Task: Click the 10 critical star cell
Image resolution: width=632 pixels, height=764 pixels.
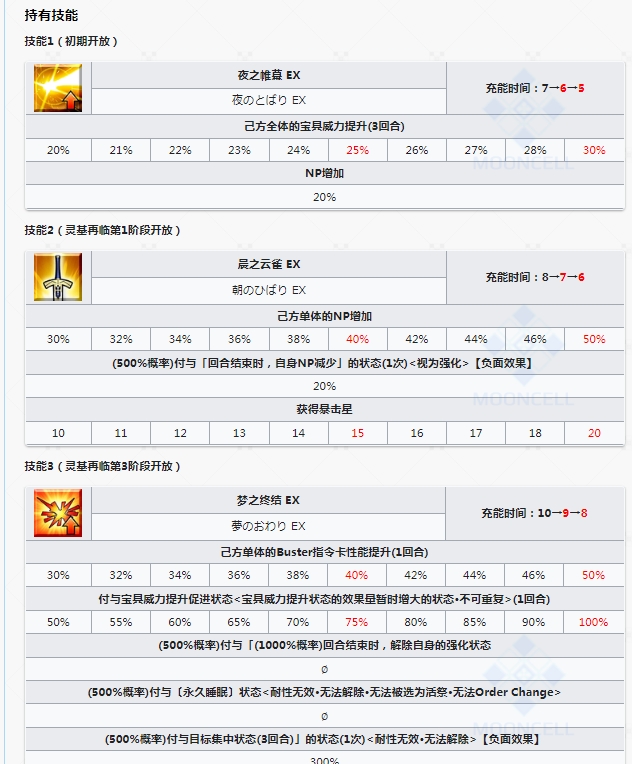Action: [x=58, y=433]
